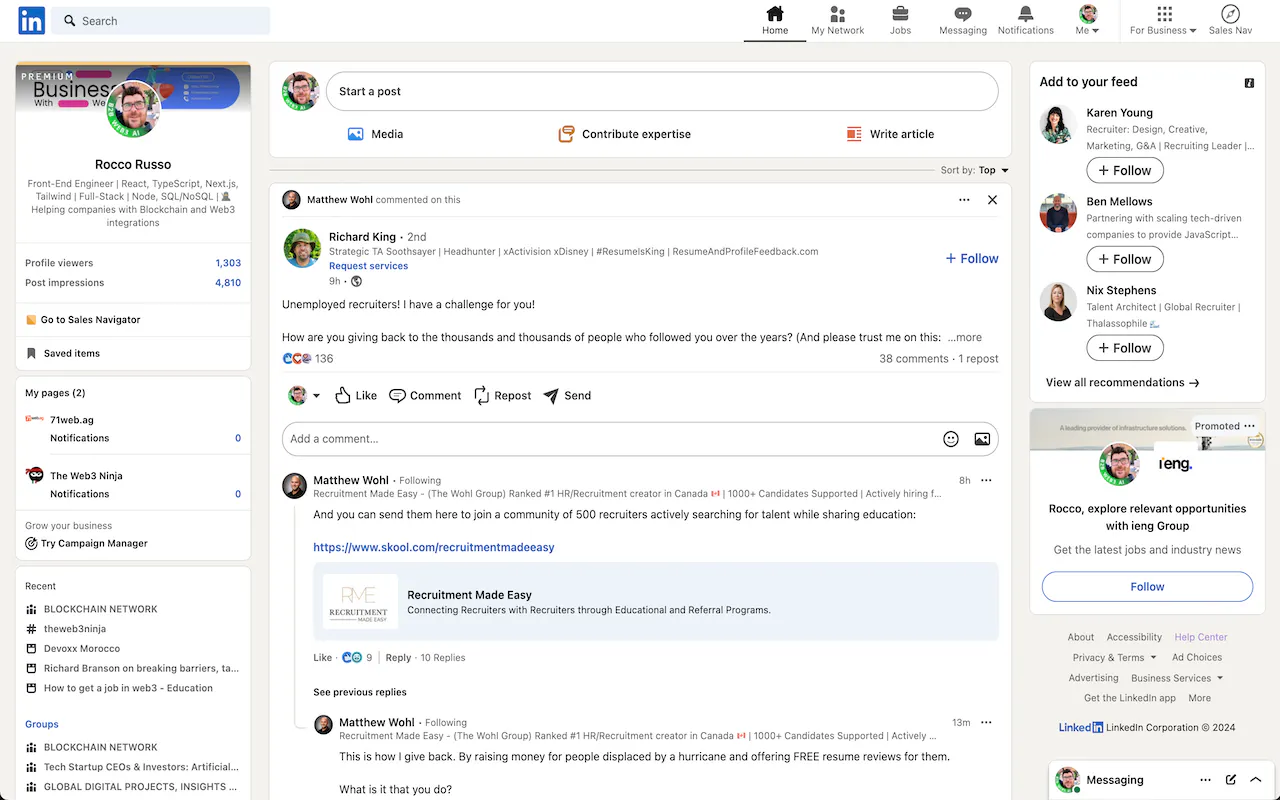The height and width of the screenshot is (800, 1280).
Task: Open the 38 comments link
Action: tap(914, 359)
